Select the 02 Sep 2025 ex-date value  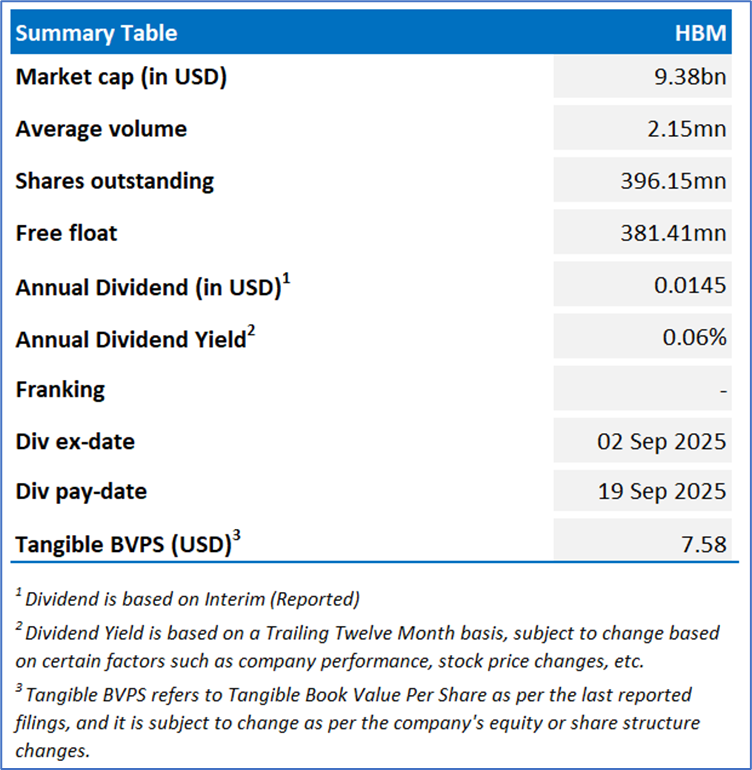click(x=664, y=441)
